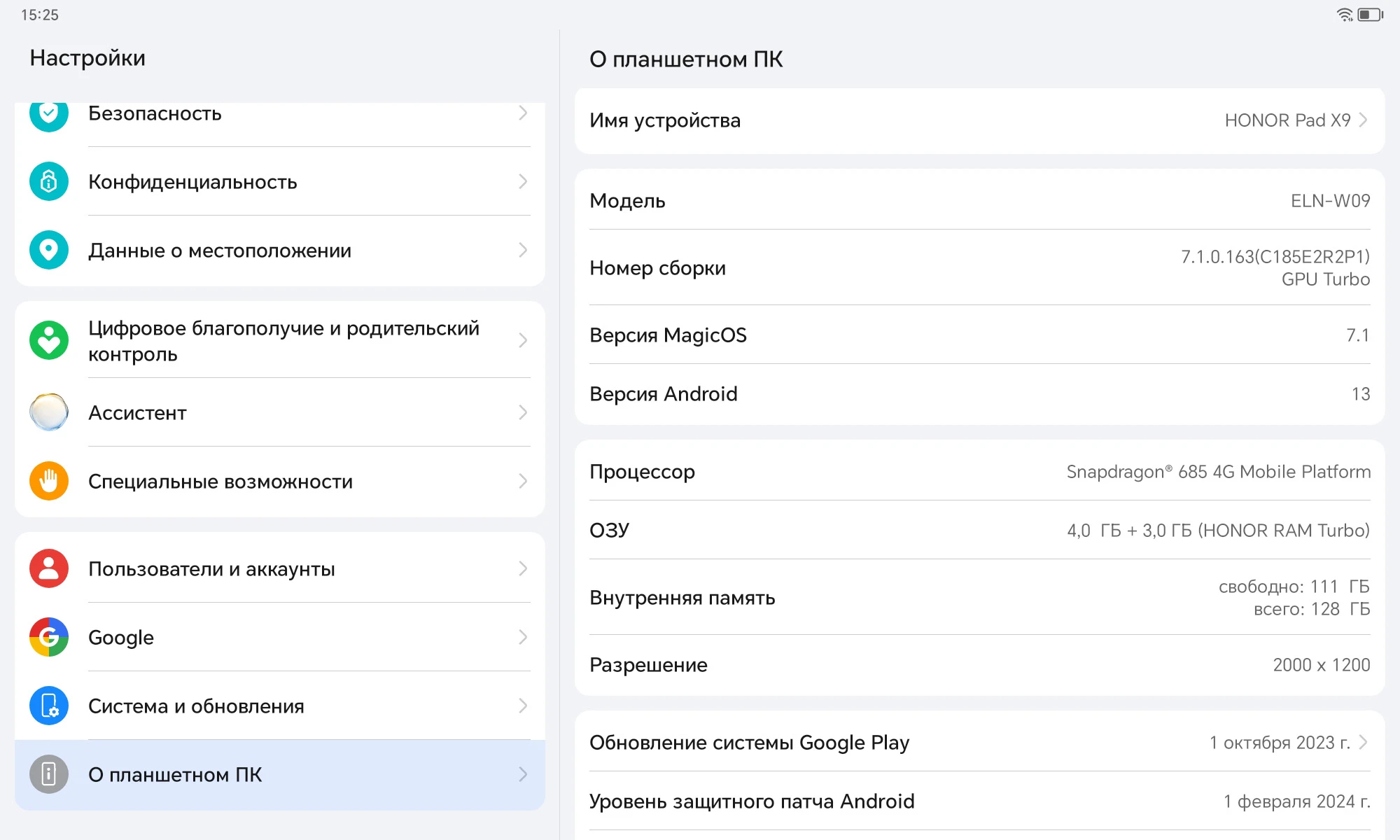
Task: Open Система и обновления settings
Action: click(280, 706)
